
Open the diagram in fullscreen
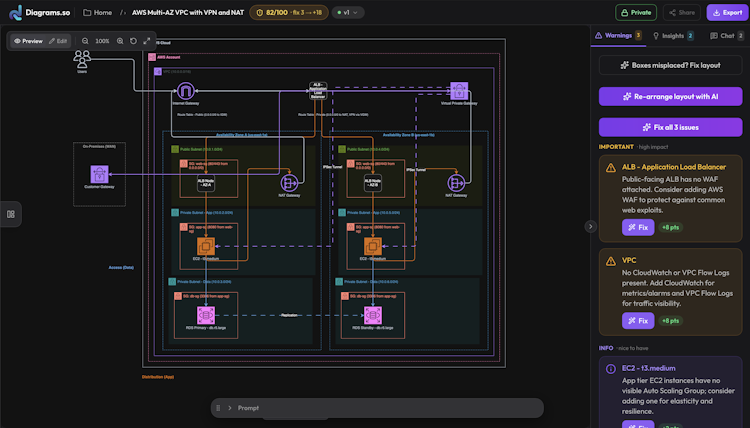coord(147,41)
